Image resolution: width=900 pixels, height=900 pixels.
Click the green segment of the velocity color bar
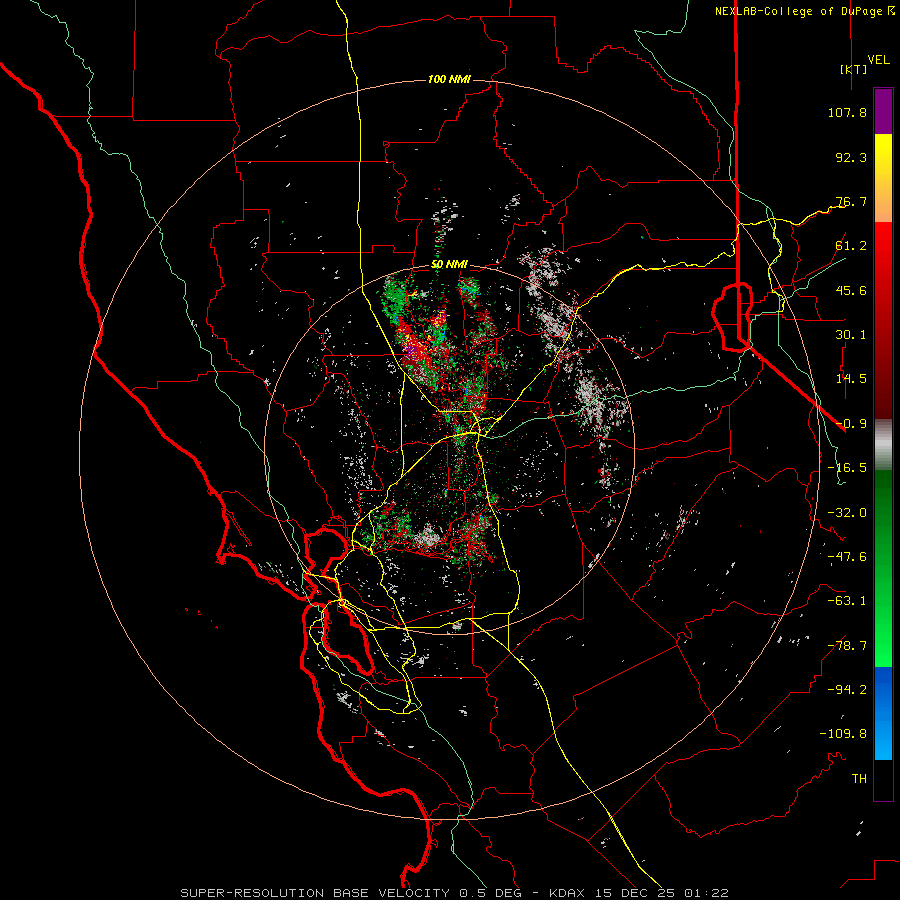(883, 568)
